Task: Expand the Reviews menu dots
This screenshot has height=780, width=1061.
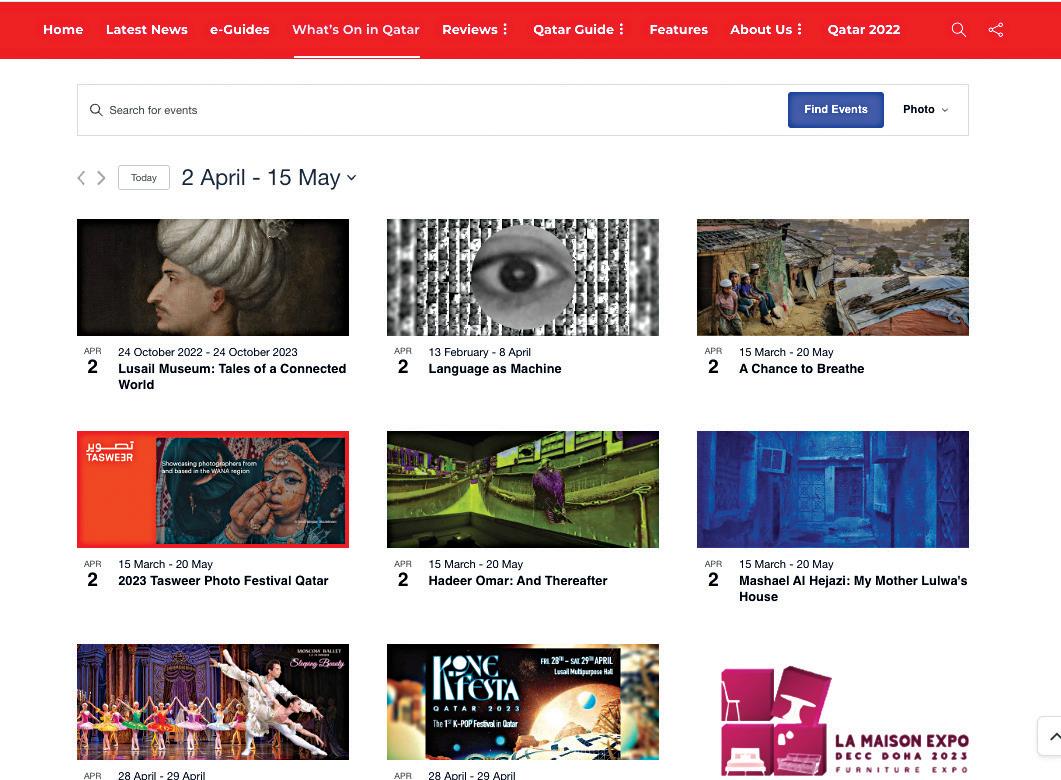Action: point(505,30)
